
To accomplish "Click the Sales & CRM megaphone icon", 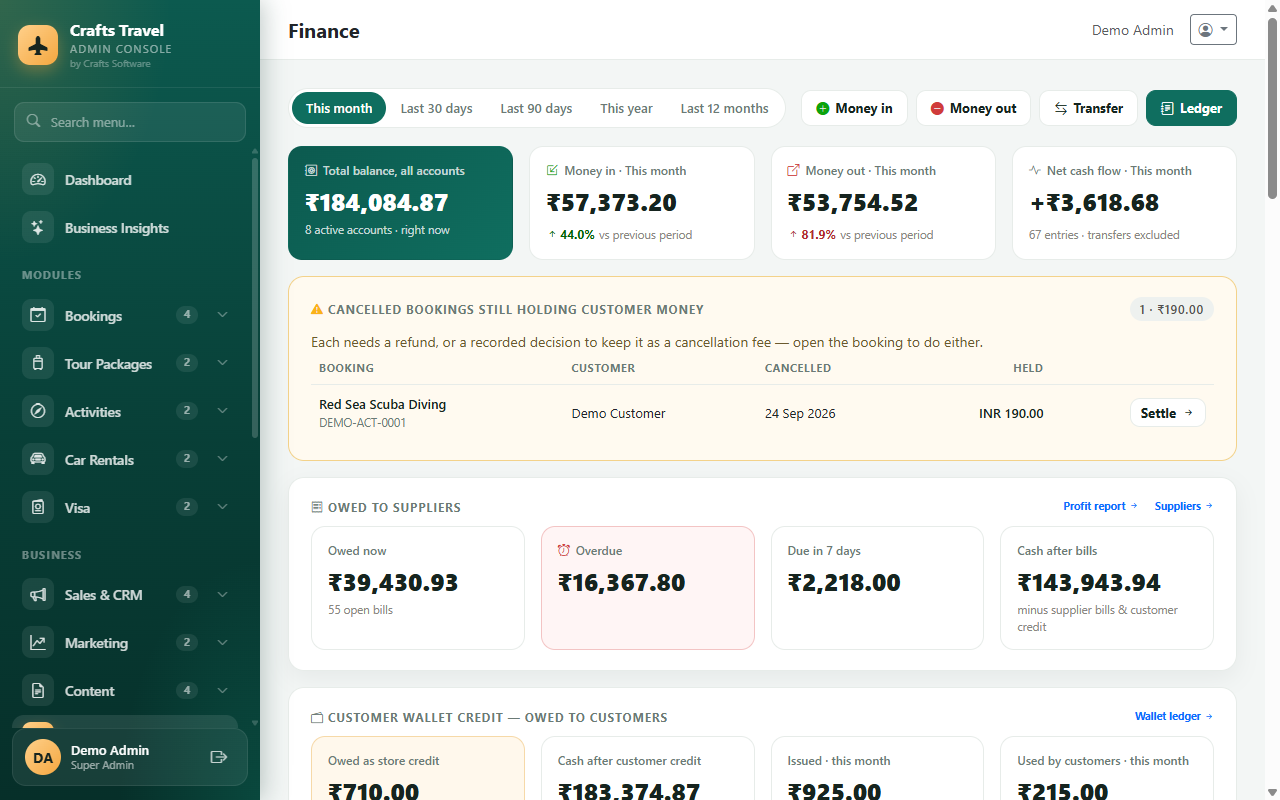I will click(38, 594).
